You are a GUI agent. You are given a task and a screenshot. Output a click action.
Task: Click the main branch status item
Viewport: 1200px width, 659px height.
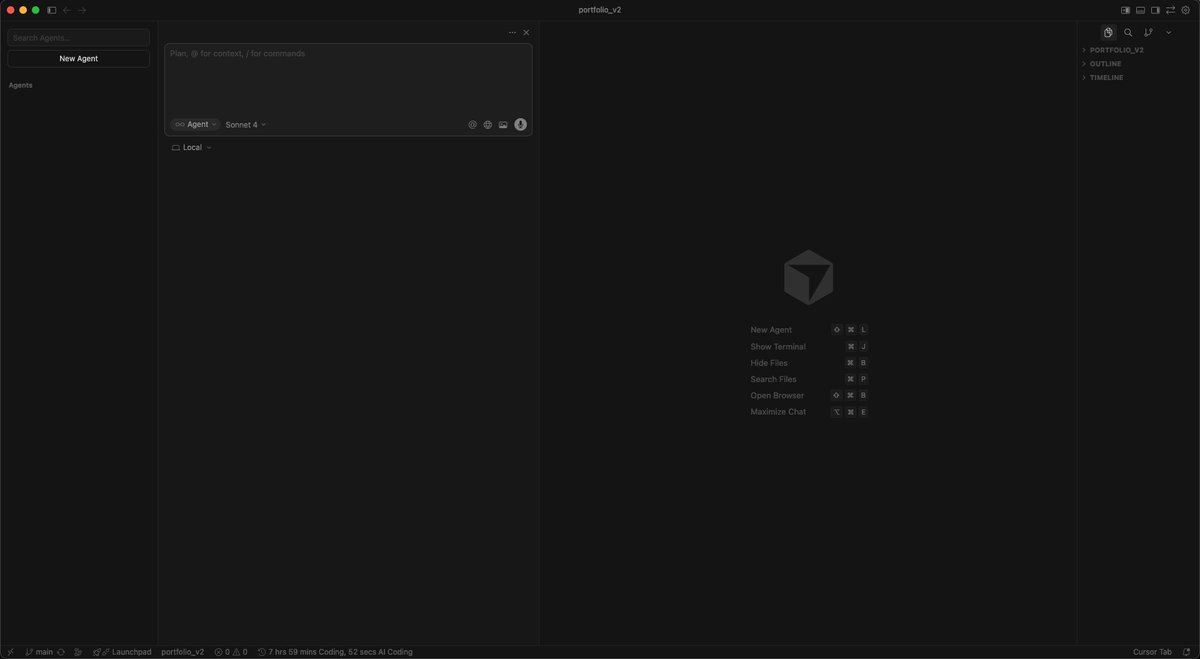pos(39,652)
